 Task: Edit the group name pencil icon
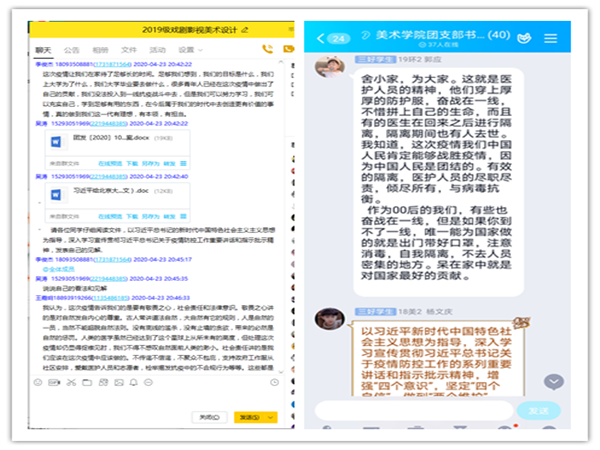[244, 27]
